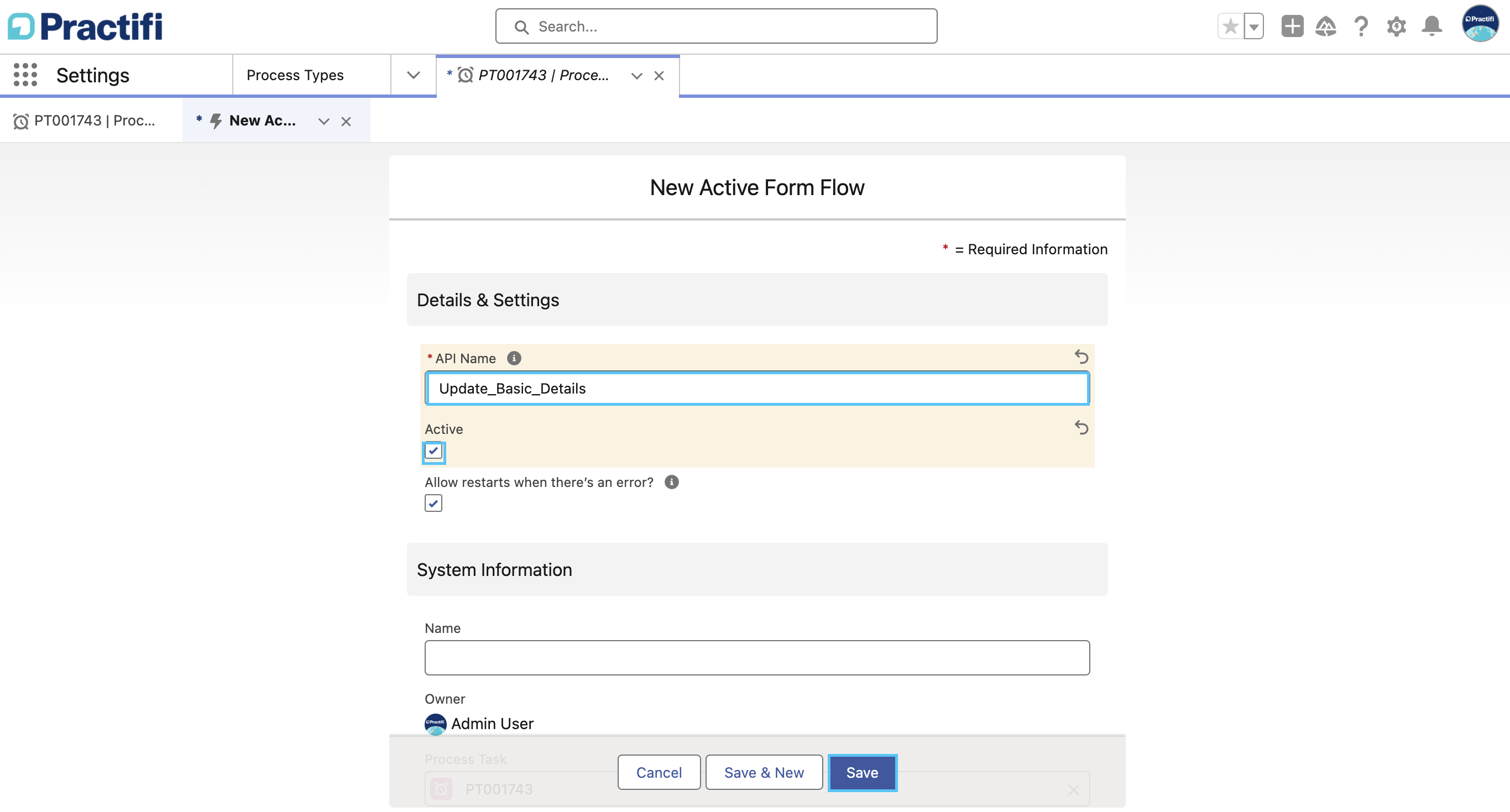This screenshot has height=812, width=1510.
Task: Toggle Allow restarts when there's an error
Action: pos(433,502)
